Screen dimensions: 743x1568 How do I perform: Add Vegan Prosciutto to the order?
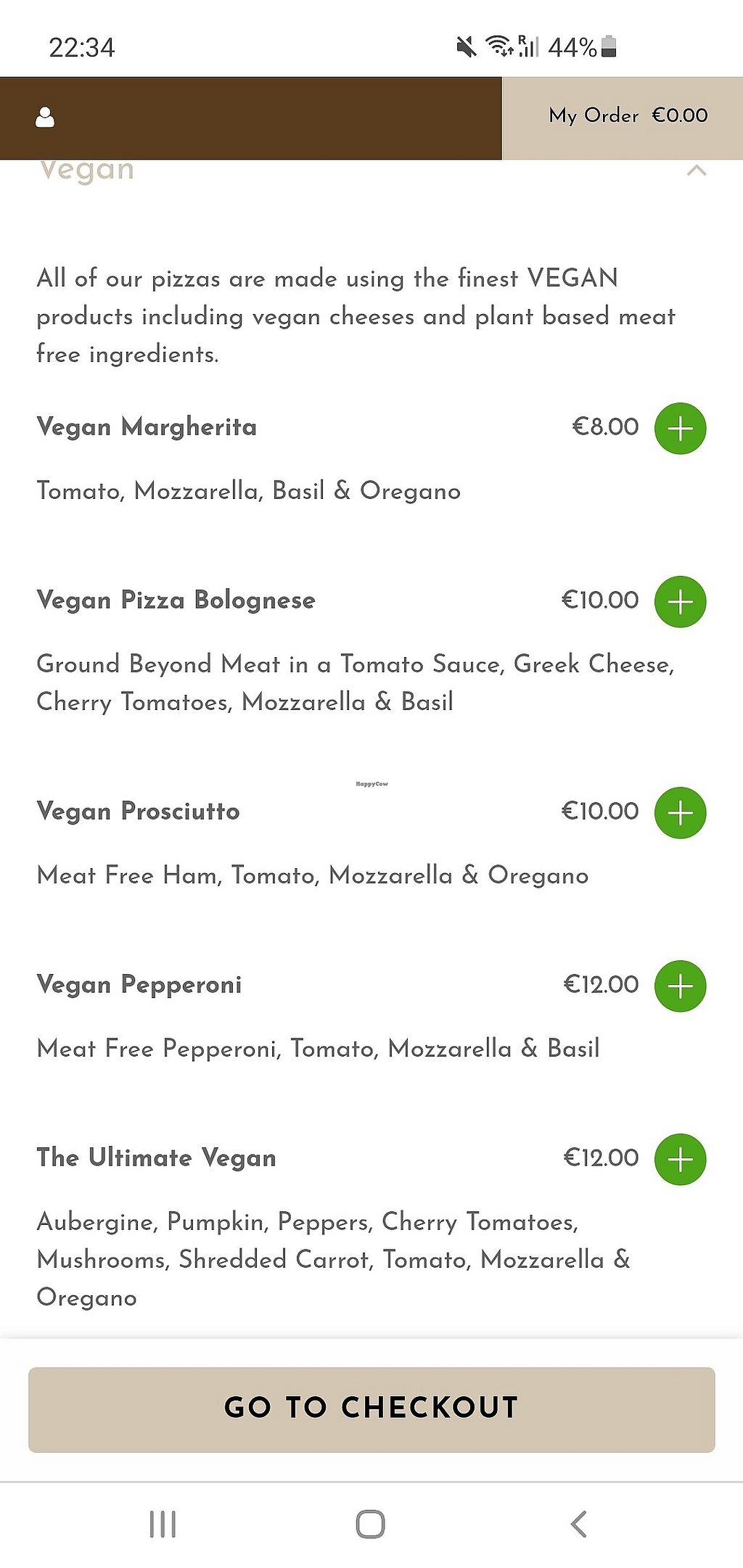click(680, 813)
